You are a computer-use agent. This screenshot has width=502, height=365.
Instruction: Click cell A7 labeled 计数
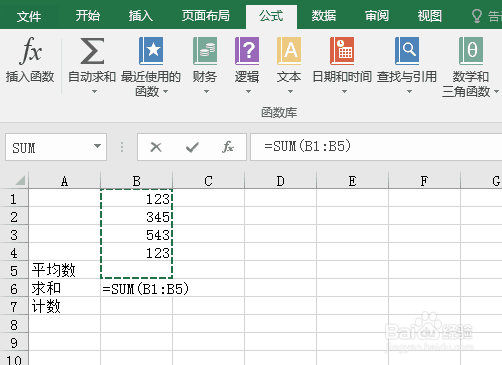(65, 307)
